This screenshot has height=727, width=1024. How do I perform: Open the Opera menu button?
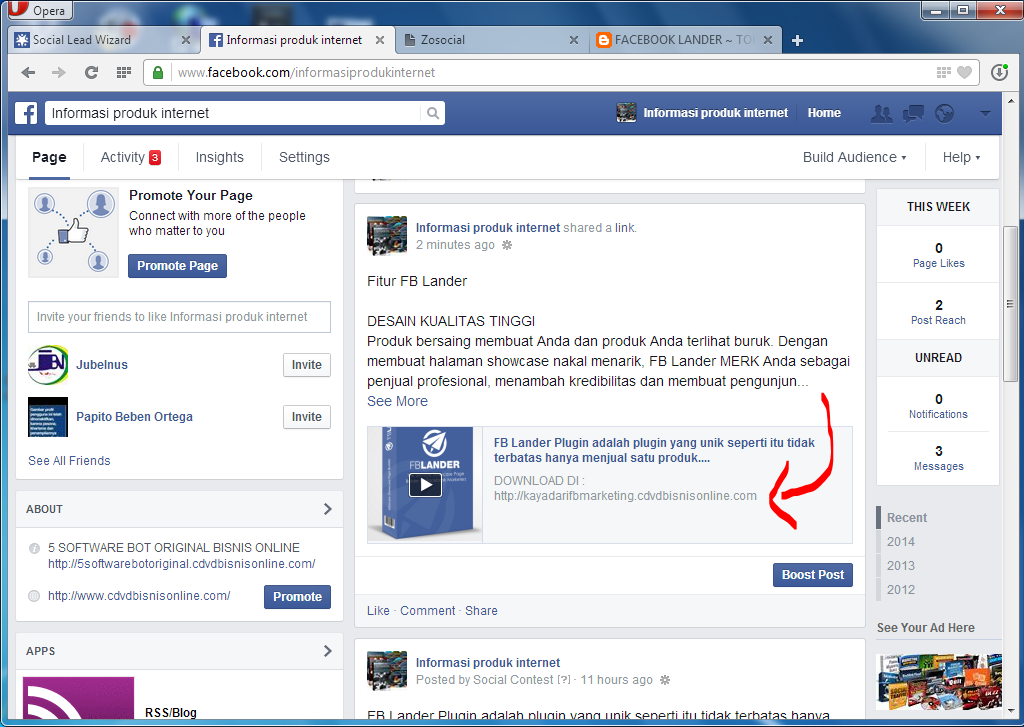[40, 10]
